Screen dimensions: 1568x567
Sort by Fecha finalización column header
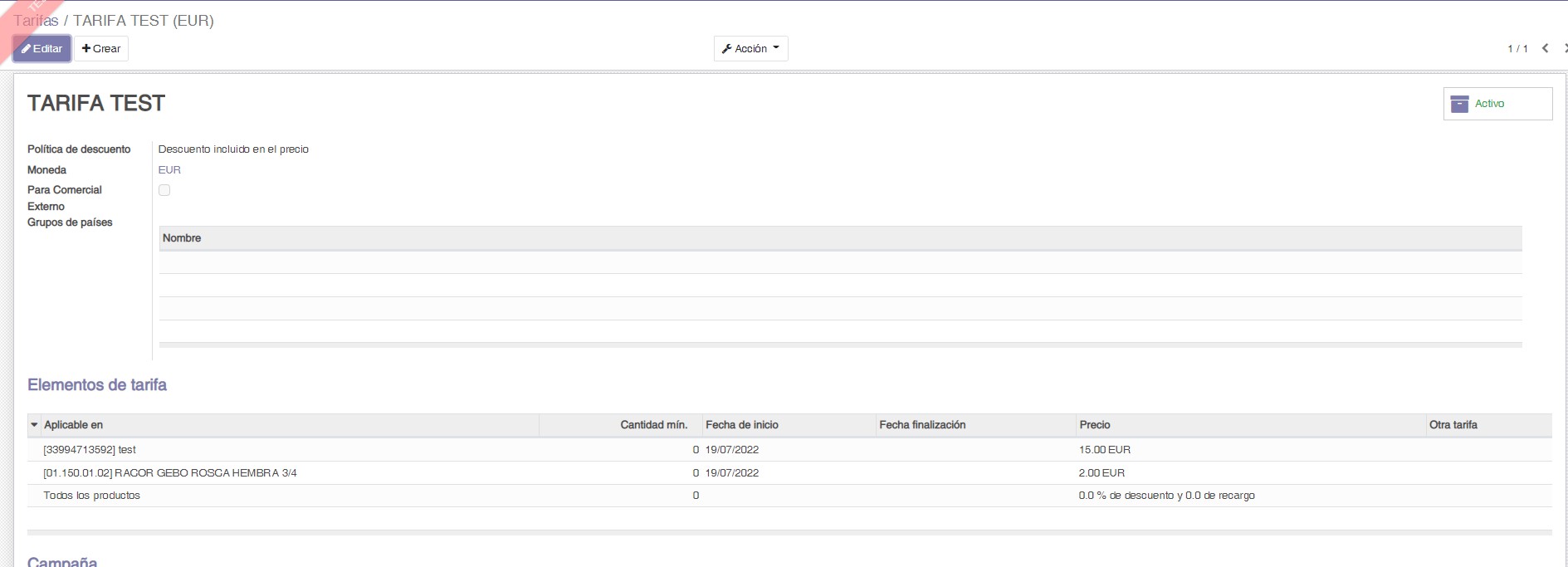[x=922, y=425]
